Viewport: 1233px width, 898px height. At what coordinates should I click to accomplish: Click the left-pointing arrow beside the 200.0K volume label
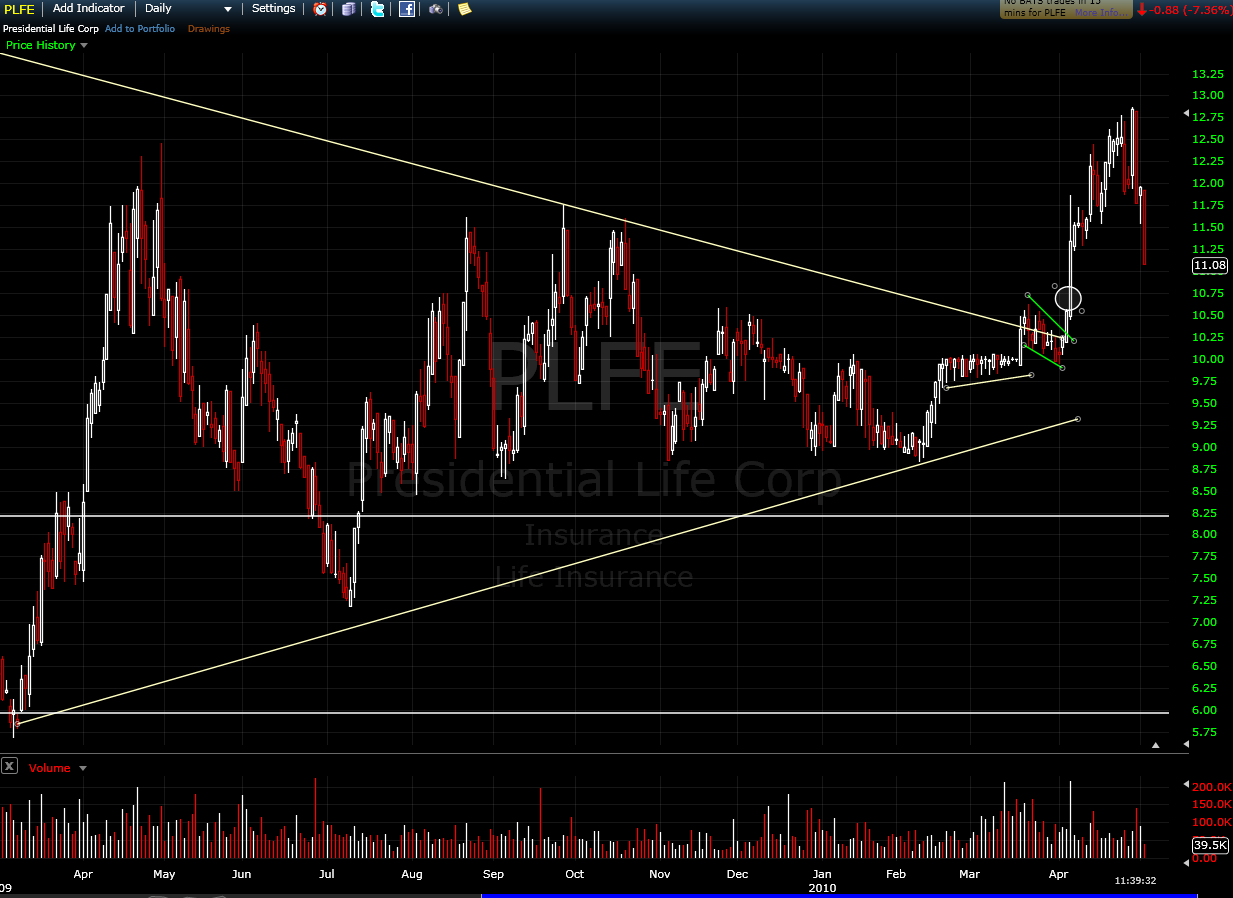click(x=1187, y=785)
